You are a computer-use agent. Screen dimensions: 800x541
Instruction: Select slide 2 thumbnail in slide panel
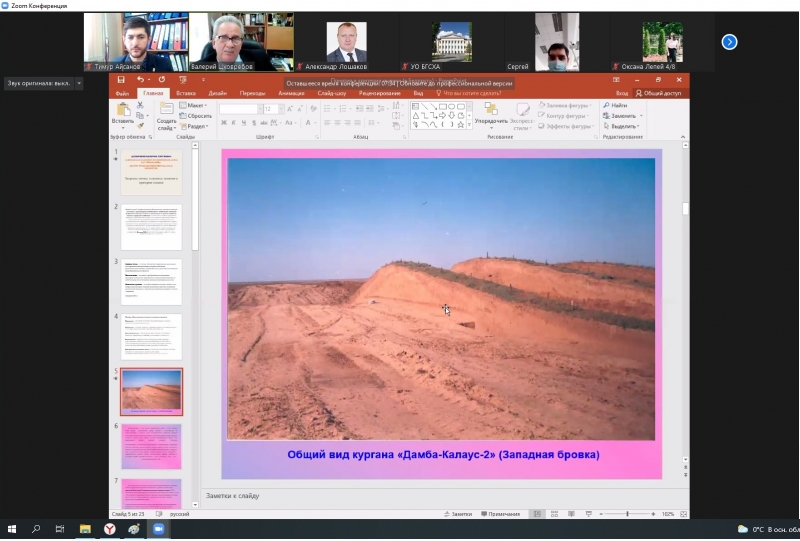click(152, 227)
